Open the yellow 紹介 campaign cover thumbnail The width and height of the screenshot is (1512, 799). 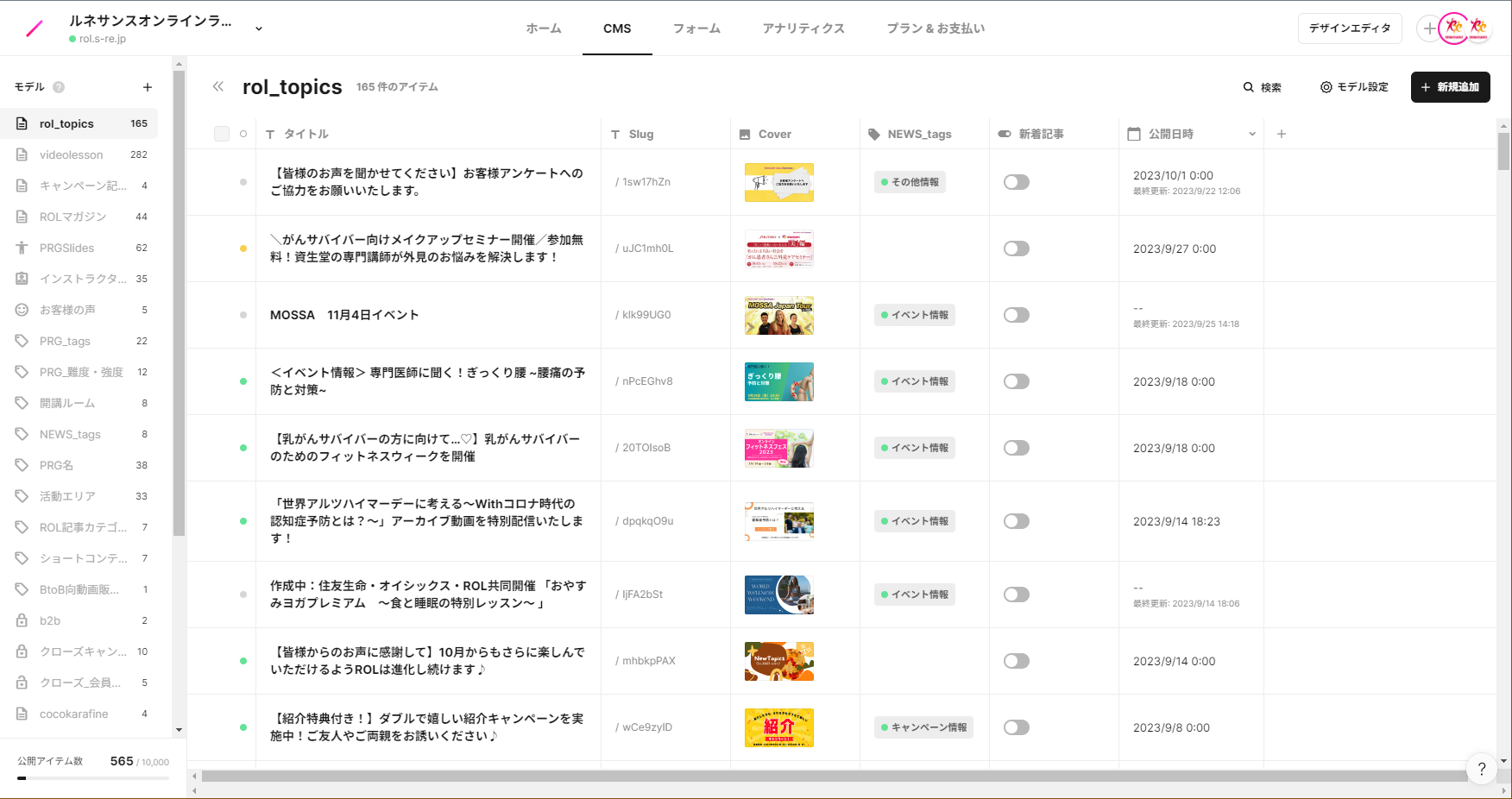coord(779,727)
